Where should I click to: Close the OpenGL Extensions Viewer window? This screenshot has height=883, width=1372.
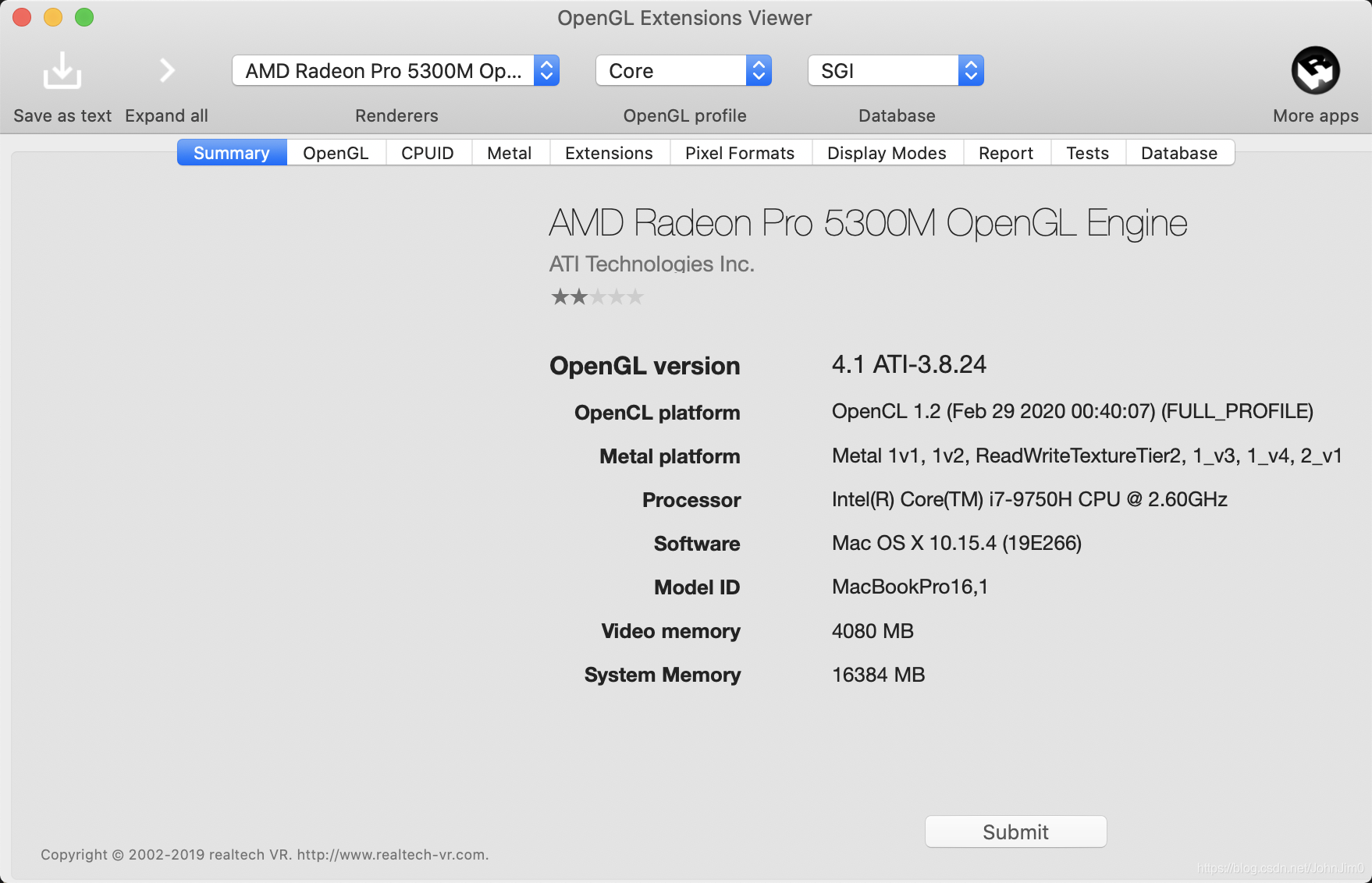22,17
